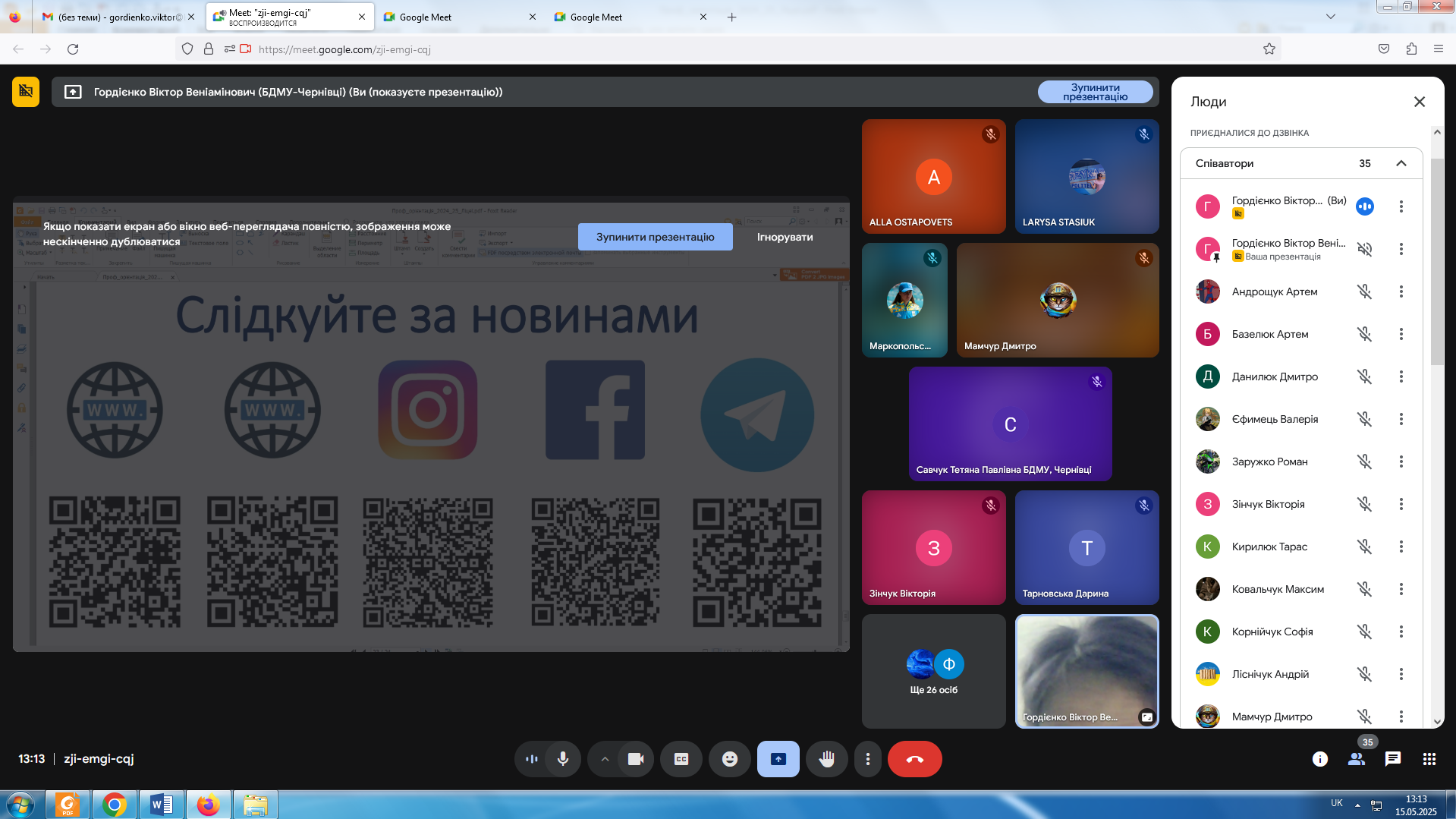Click audio-off icon for Ваша презентація entry

(1364, 249)
